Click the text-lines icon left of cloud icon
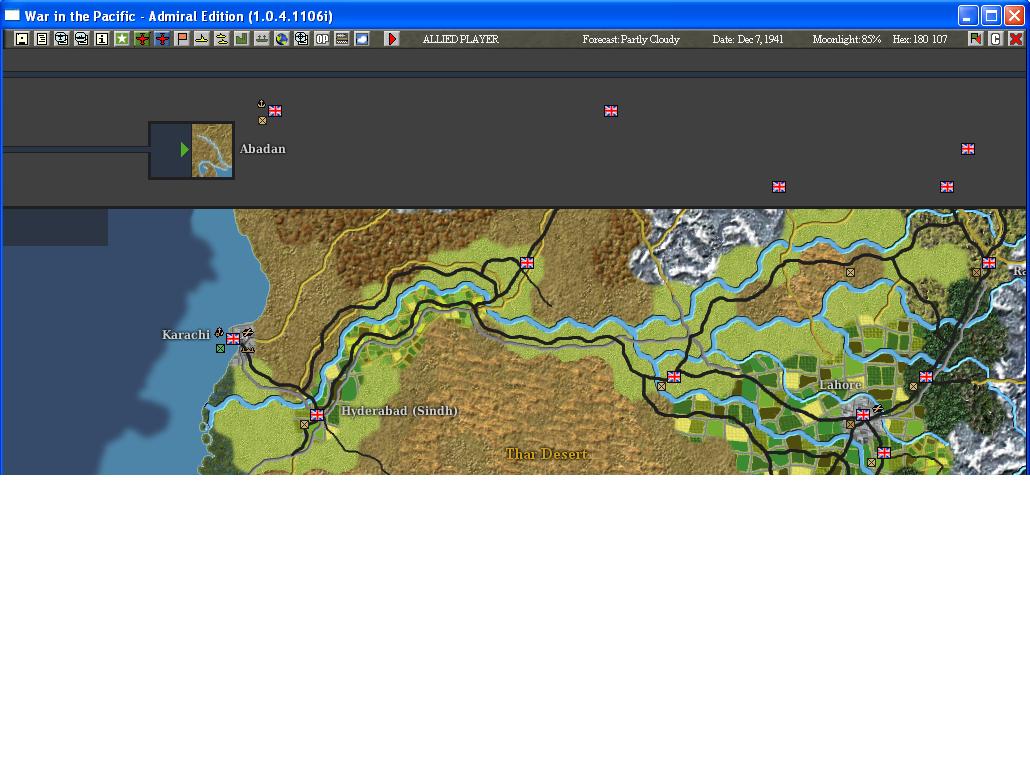The image size is (1030, 762). point(342,39)
